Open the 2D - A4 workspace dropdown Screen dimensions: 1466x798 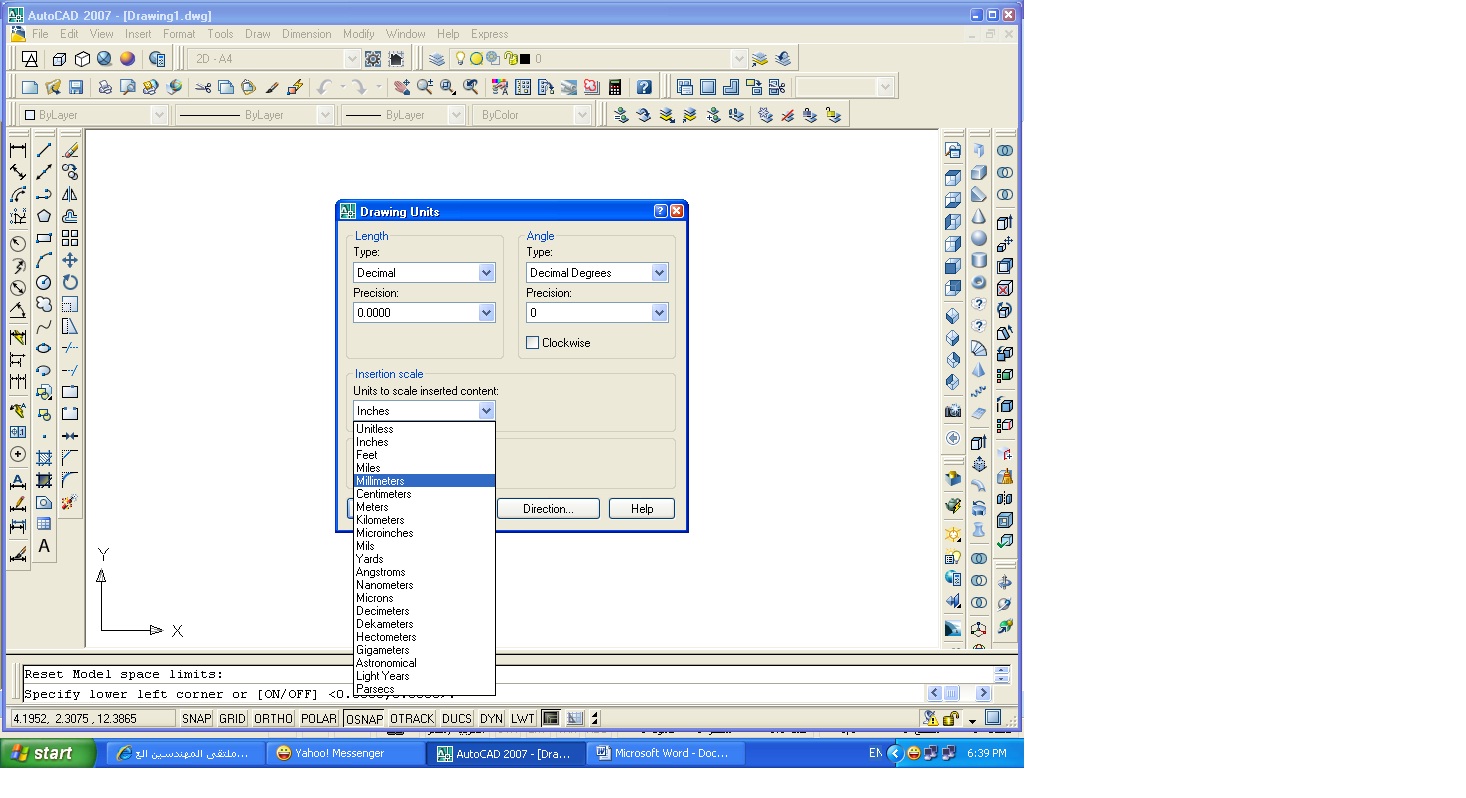(x=274, y=59)
